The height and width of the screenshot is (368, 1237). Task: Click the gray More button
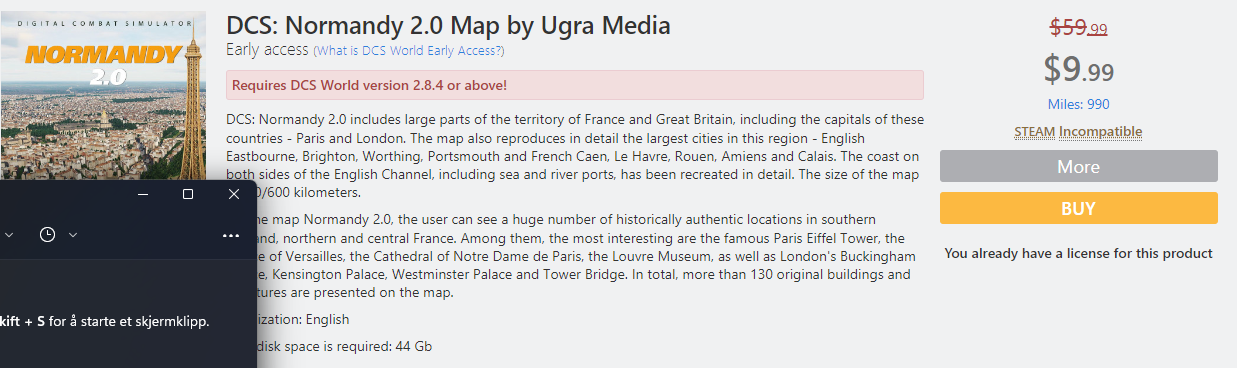coord(1078,166)
